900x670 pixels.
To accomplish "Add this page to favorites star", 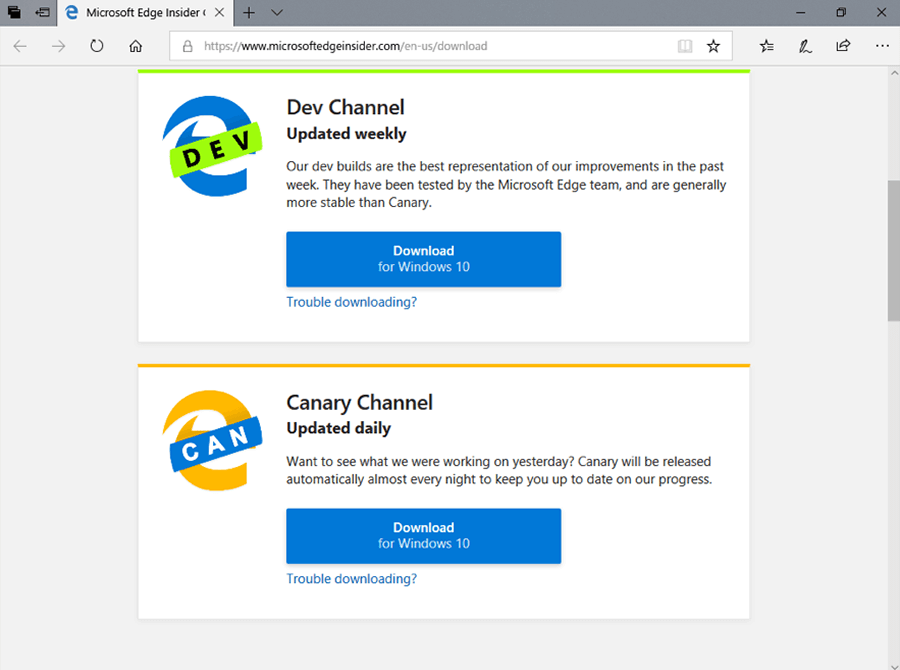I will 713,46.
